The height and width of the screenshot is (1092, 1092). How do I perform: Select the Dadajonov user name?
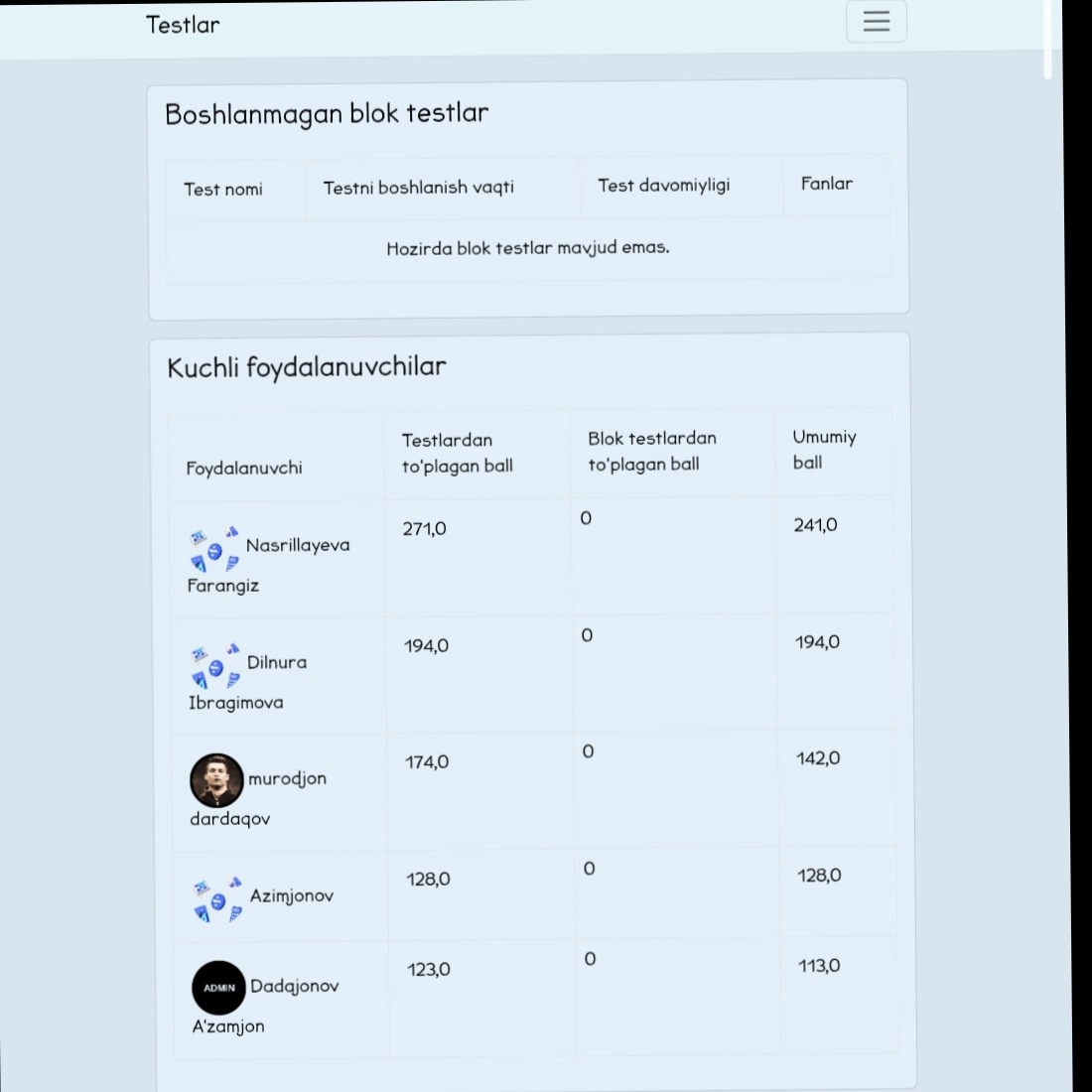pos(294,986)
